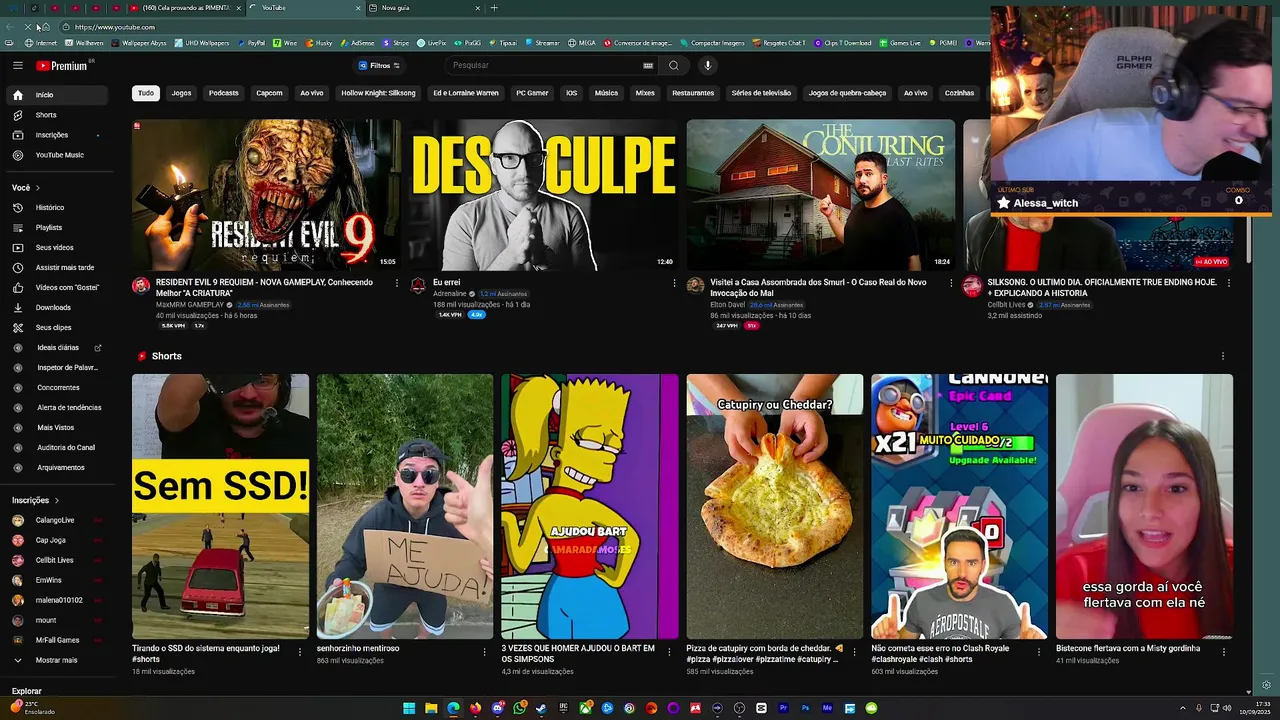Click MaxMRM GAMEPLAY channel avatar
The height and width of the screenshot is (720, 1280).
141,286
